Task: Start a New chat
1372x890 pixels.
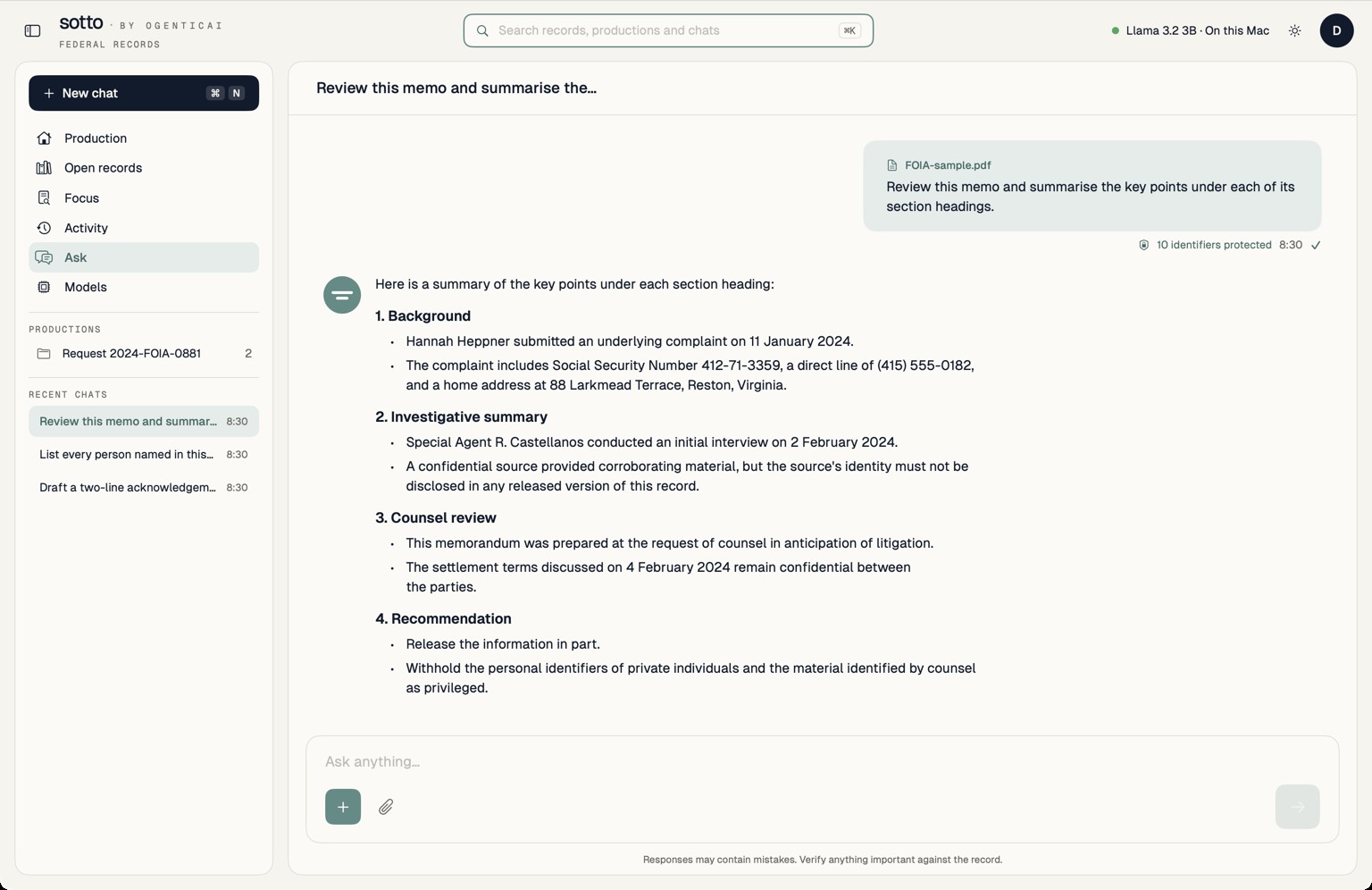Action: 144,93
